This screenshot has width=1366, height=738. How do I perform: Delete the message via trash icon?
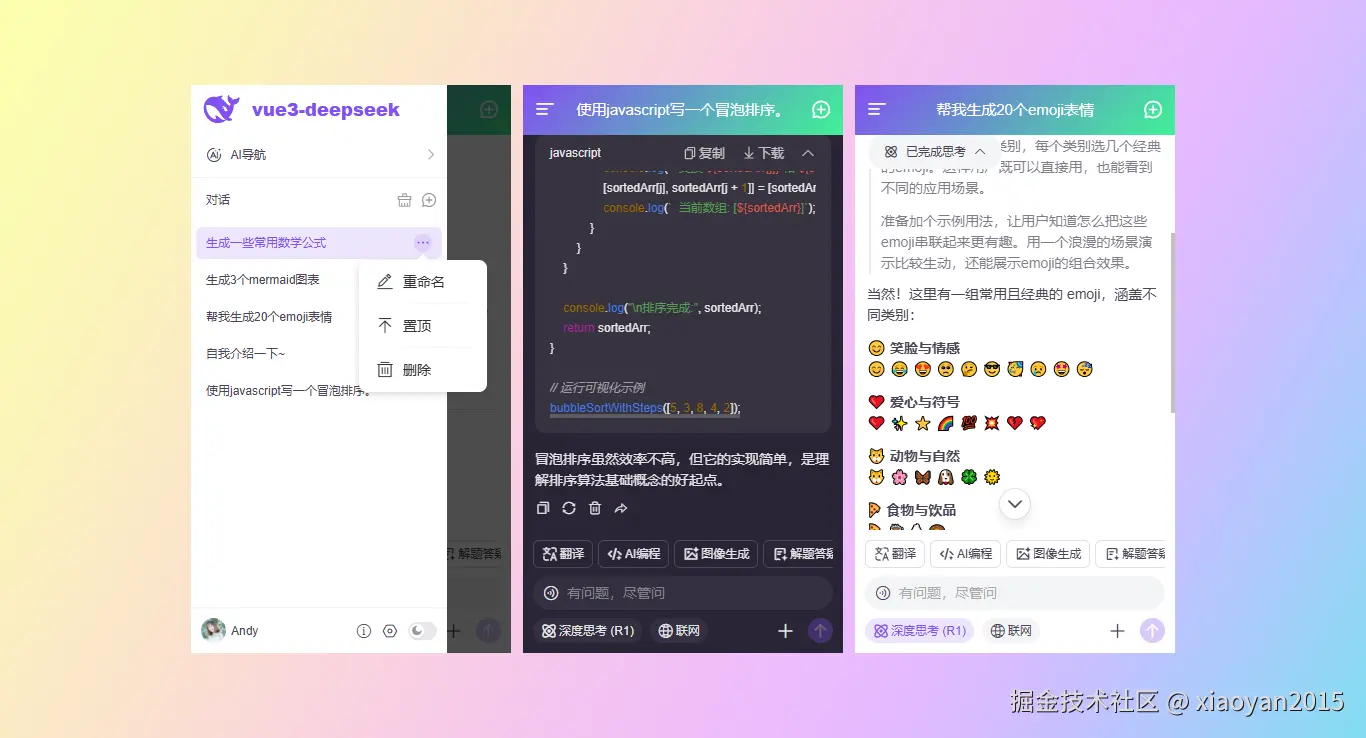(594, 508)
